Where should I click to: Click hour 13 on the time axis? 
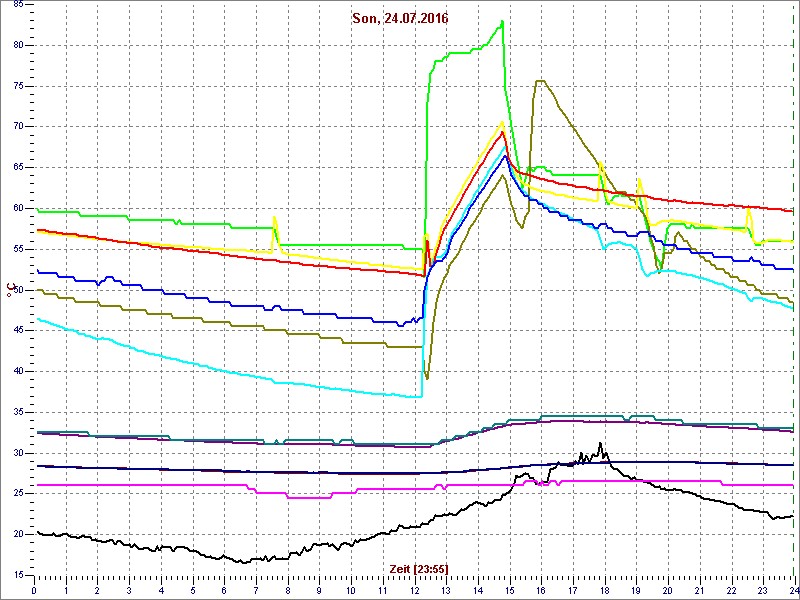(446, 591)
